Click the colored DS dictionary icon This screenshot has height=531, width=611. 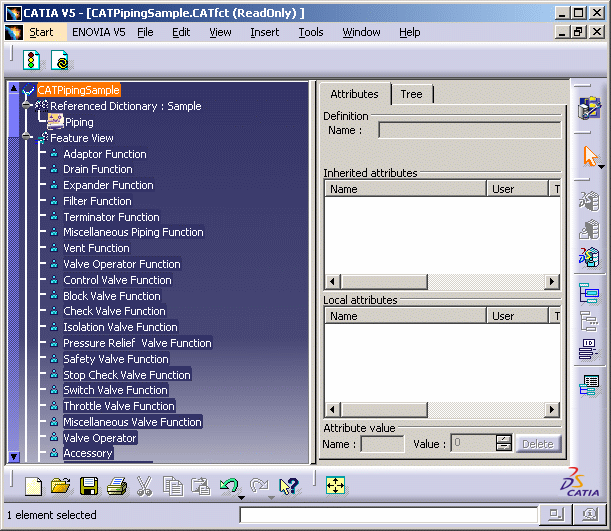click(x=589, y=257)
